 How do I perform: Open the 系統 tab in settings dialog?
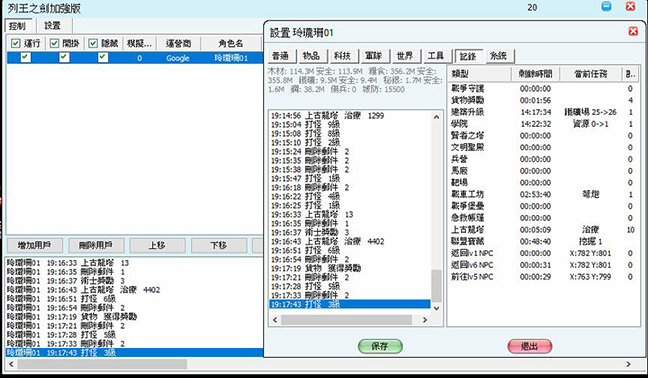499,56
